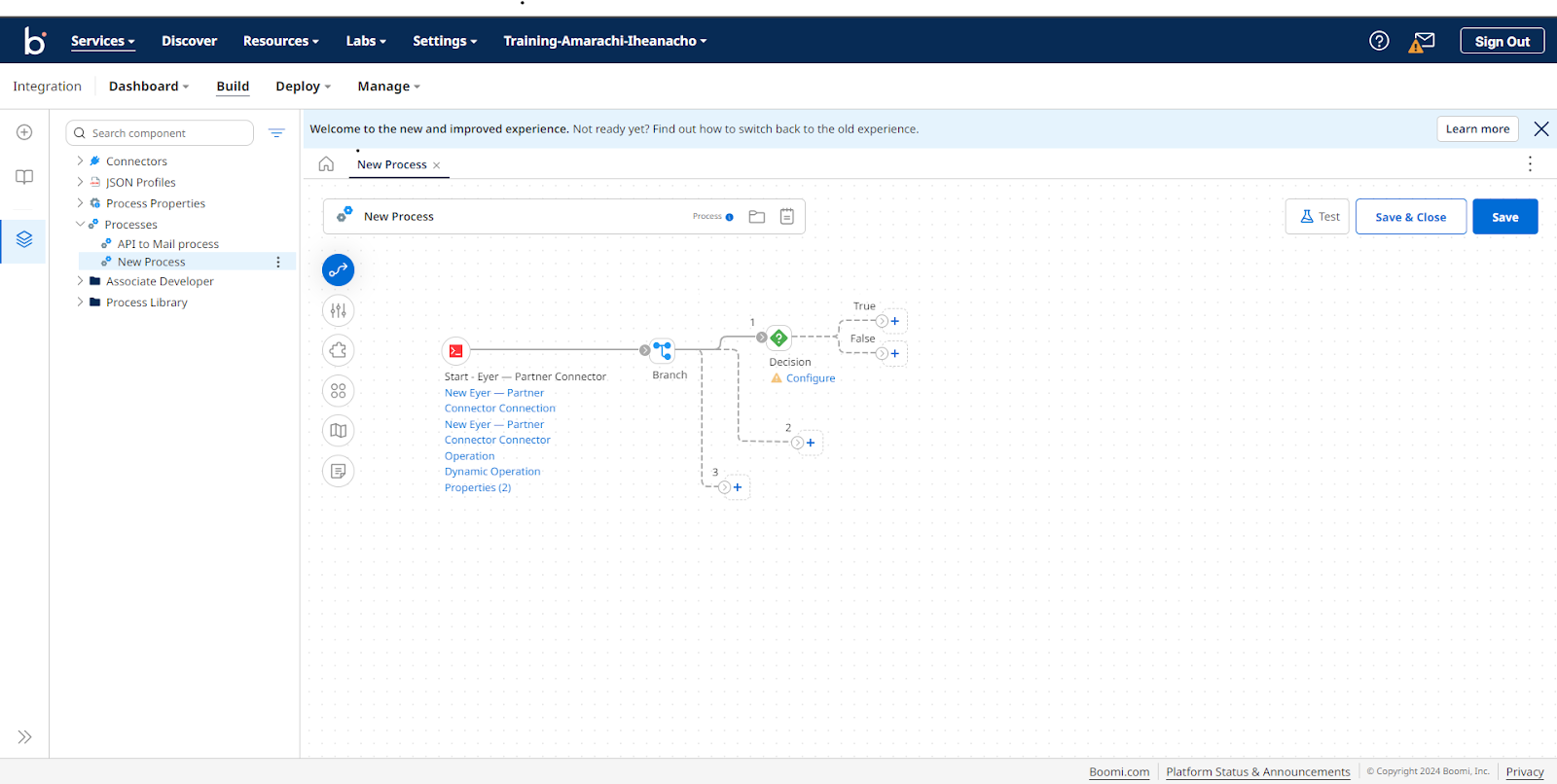This screenshot has width=1557, height=784.
Task: Expand the Process Library folder
Action: click(80, 303)
